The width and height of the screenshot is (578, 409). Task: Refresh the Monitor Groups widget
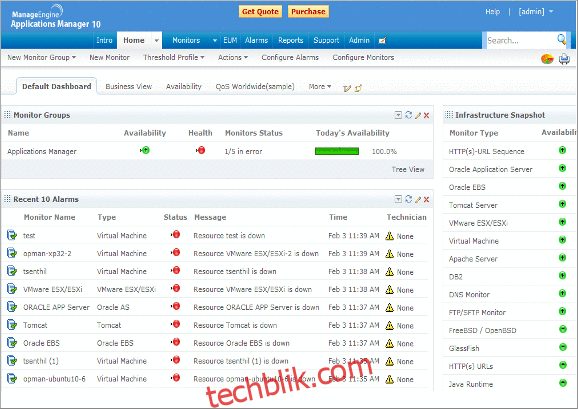(x=408, y=115)
